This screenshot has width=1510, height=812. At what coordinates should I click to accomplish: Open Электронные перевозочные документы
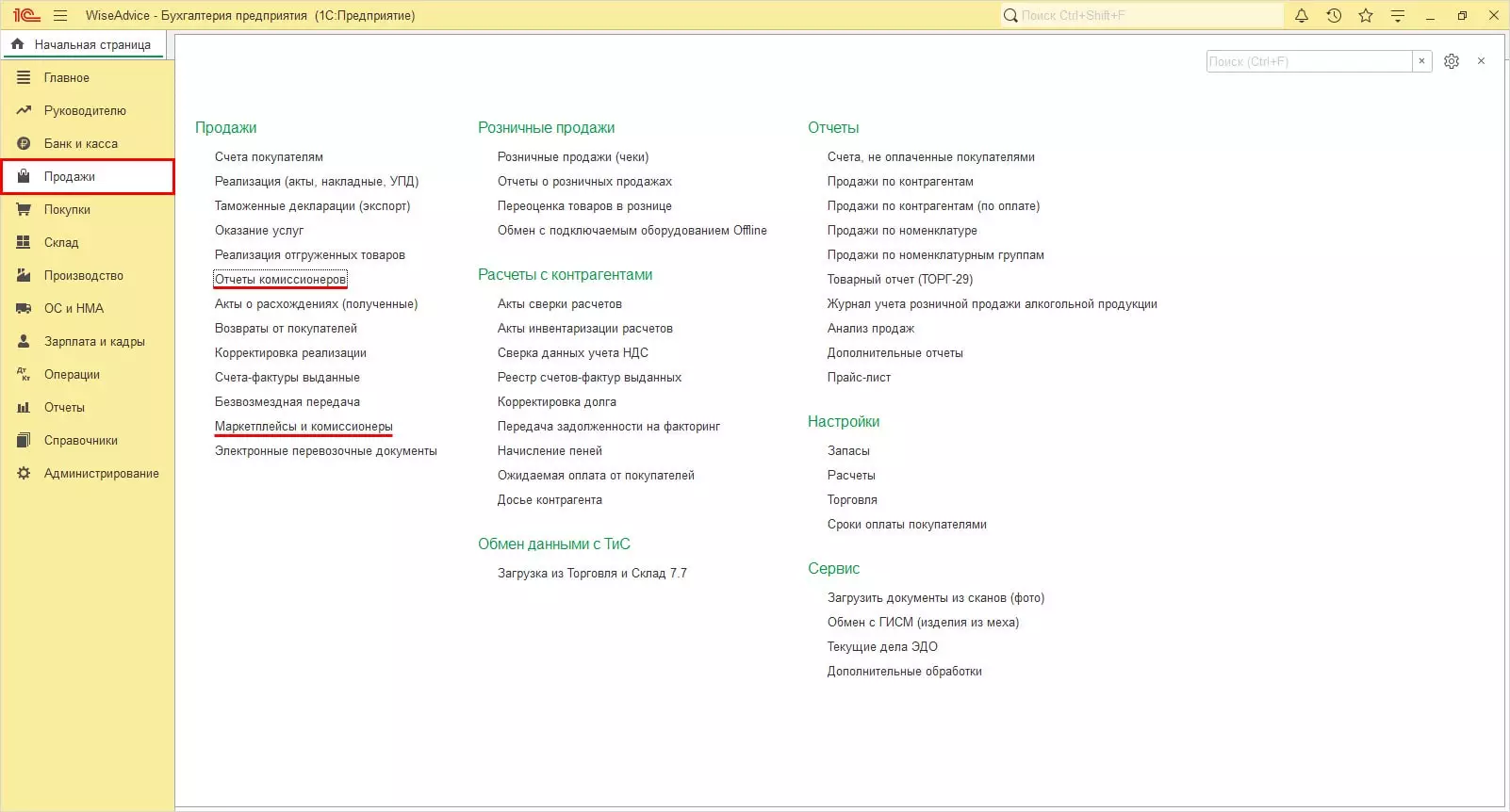(x=326, y=450)
